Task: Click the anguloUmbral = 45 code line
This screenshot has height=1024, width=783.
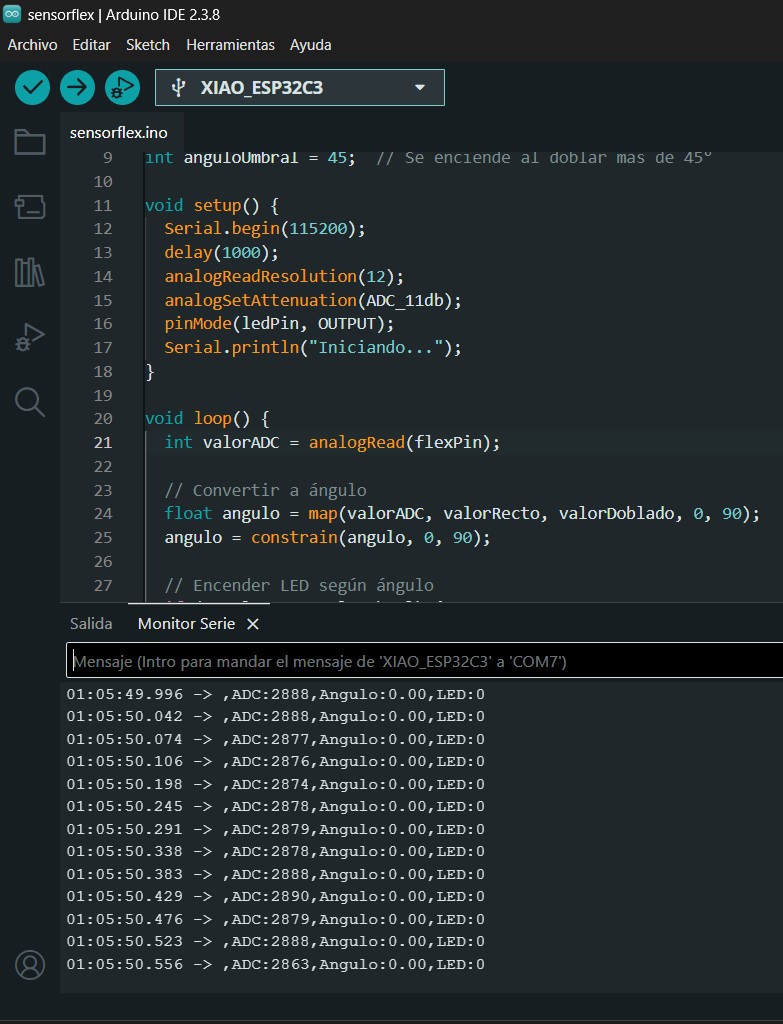Action: (x=250, y=159)
